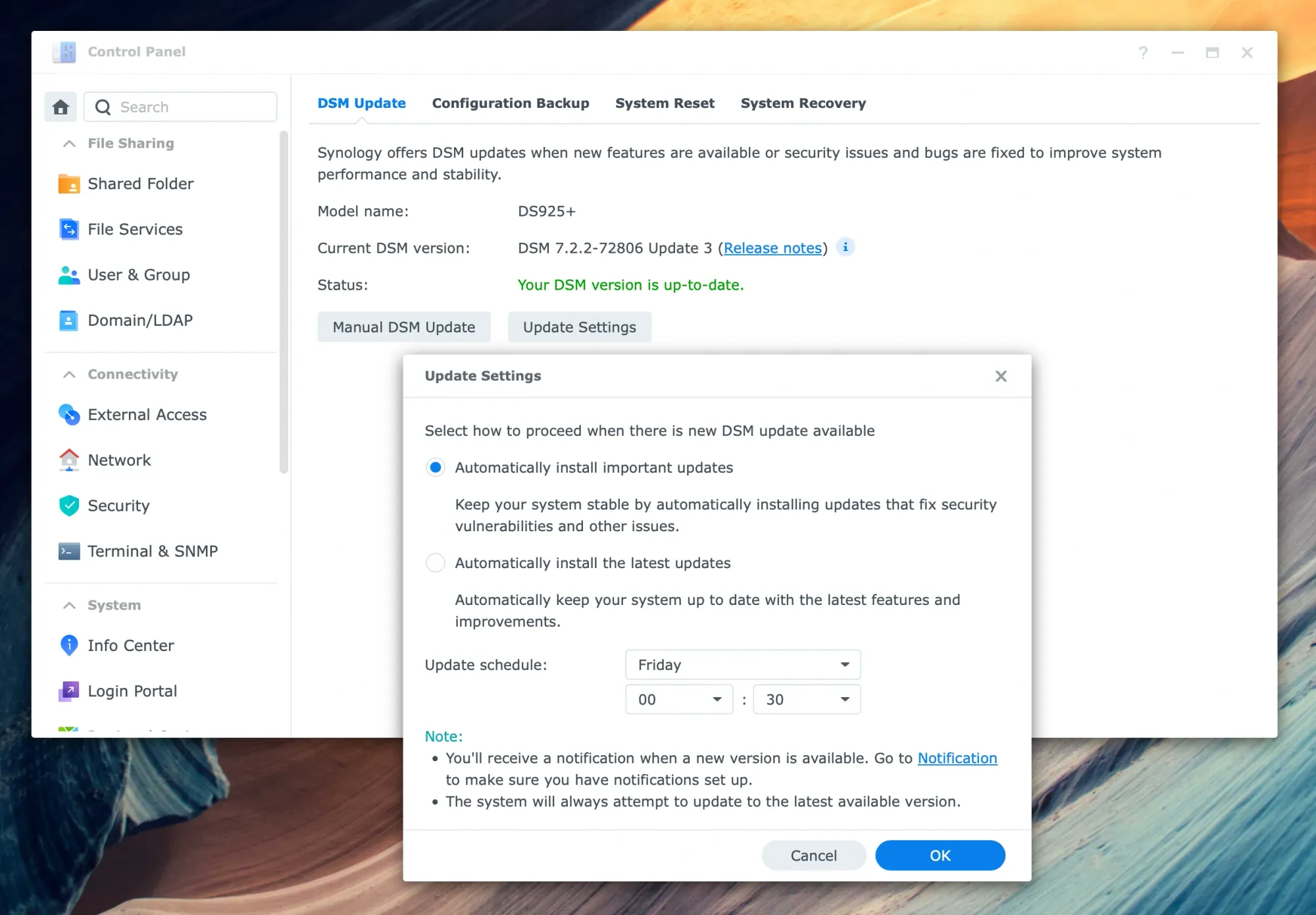This screenshot has height=915, width=1316.
Task: Click the search magnifier icon
Action: click(x=103, y=107)
